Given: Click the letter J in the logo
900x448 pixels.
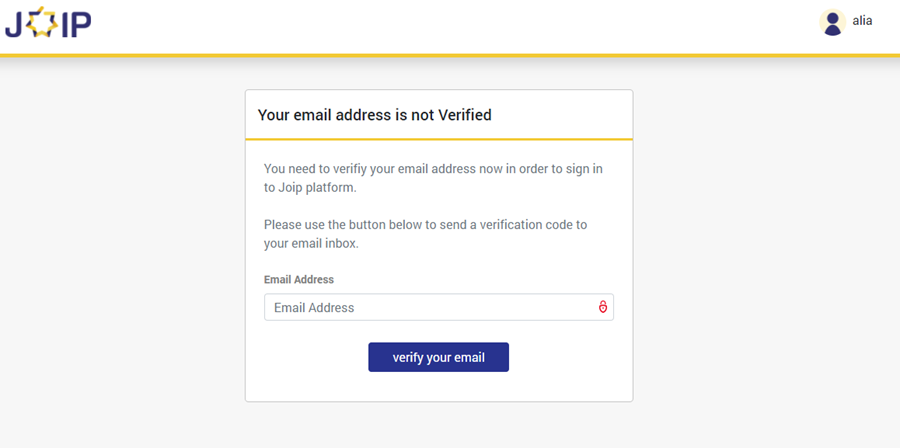Looking at the screenshot, I should click(x=15, y=24).
